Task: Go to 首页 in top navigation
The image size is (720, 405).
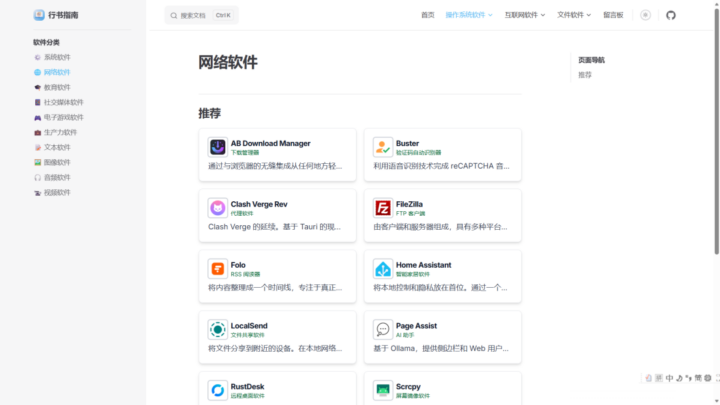Action: pyautogui.click(x=428, y=15)
